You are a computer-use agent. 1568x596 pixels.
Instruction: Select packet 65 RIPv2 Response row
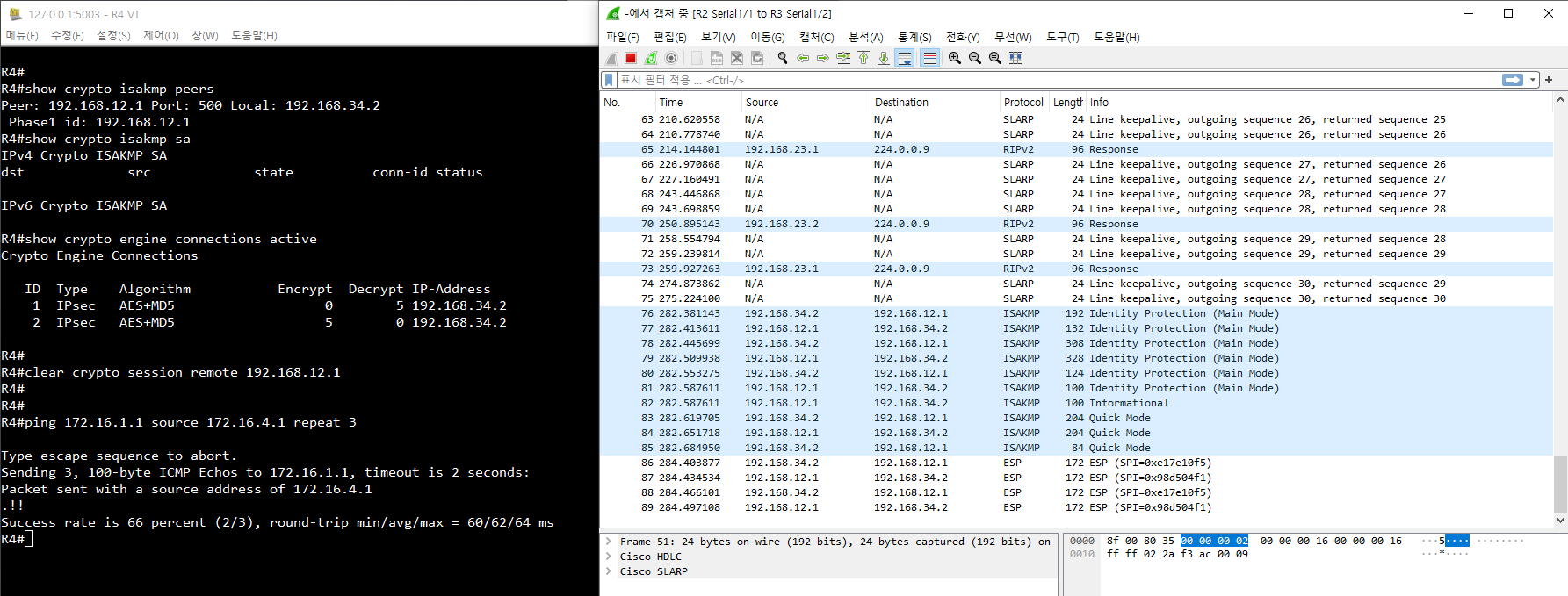pyautogui.click(x=1077, y=149)
